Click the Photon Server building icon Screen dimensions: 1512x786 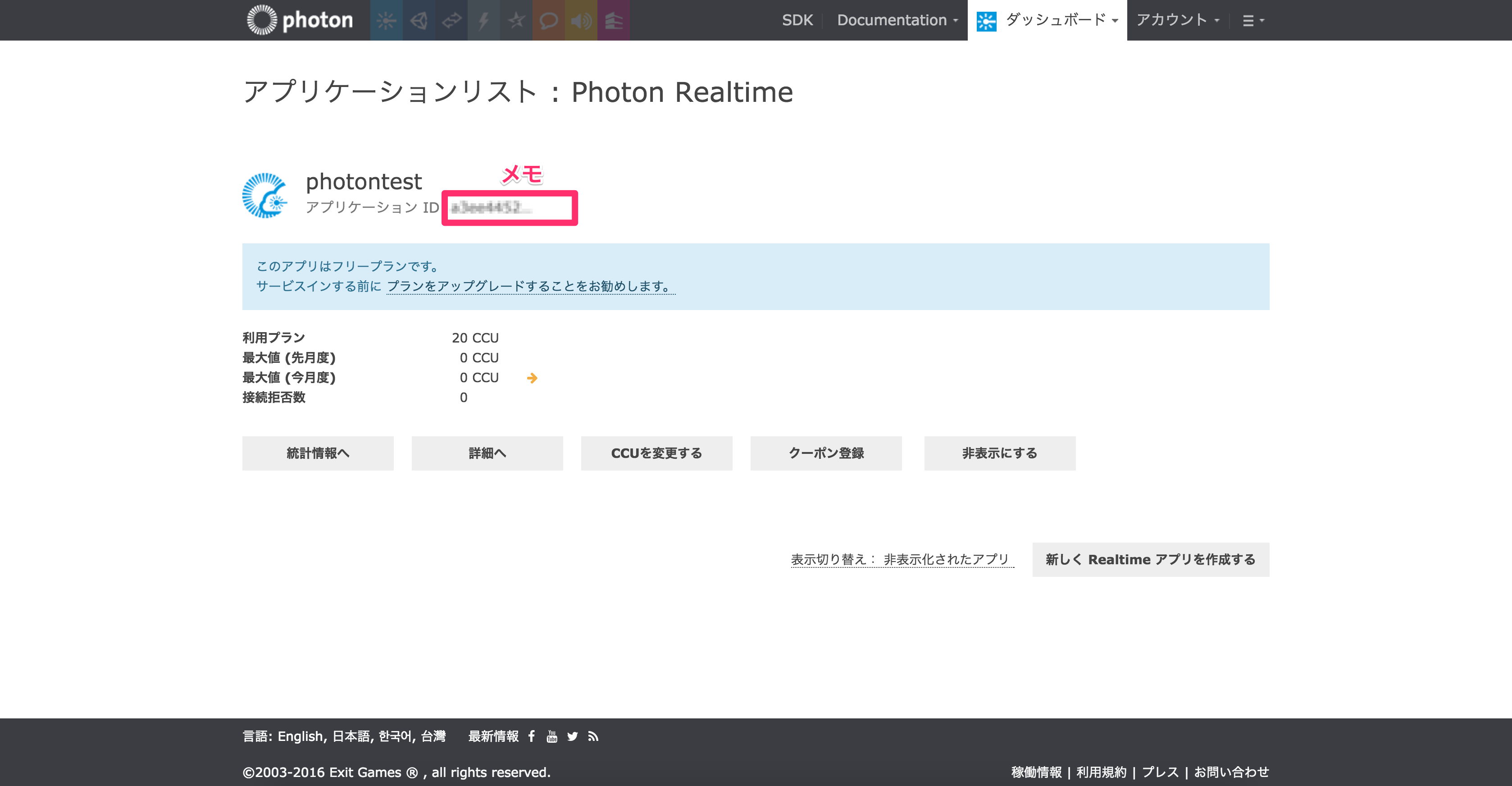tap(613, 21)
